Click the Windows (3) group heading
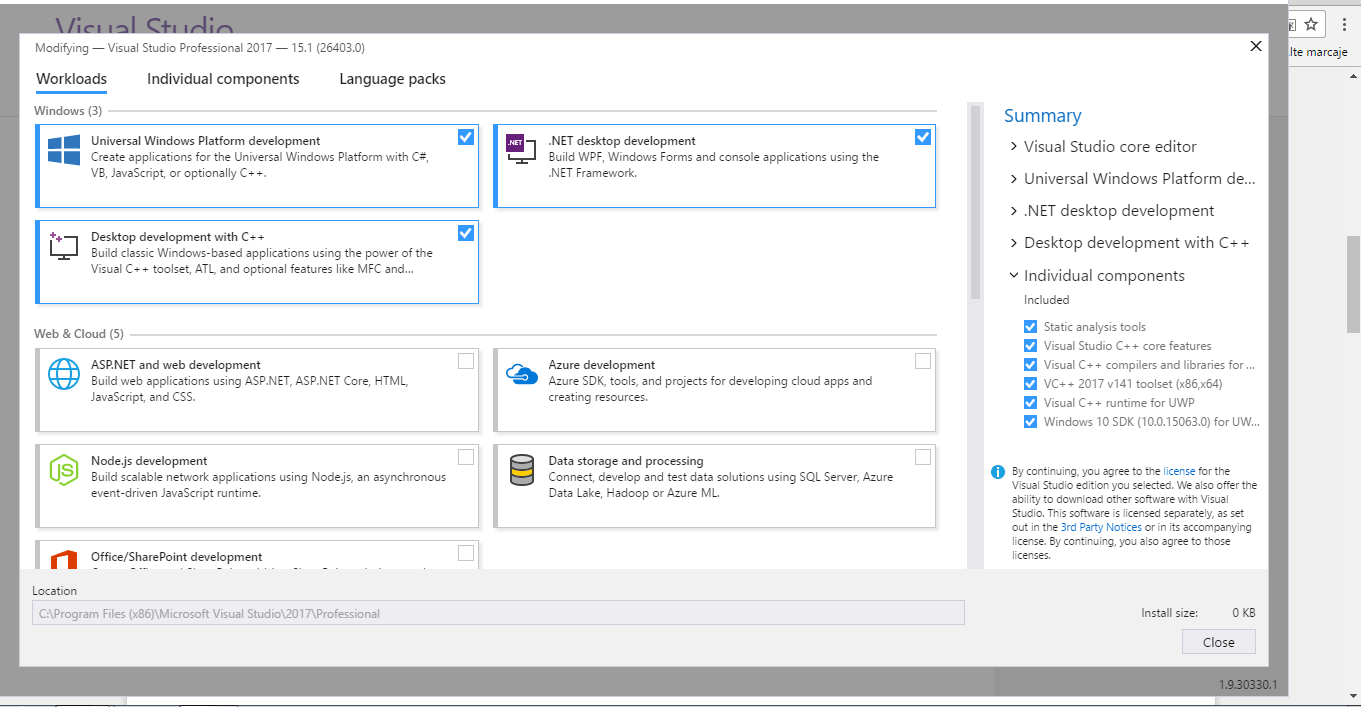The height and width of the screenshot is (707, 1361). click(68, 111)
